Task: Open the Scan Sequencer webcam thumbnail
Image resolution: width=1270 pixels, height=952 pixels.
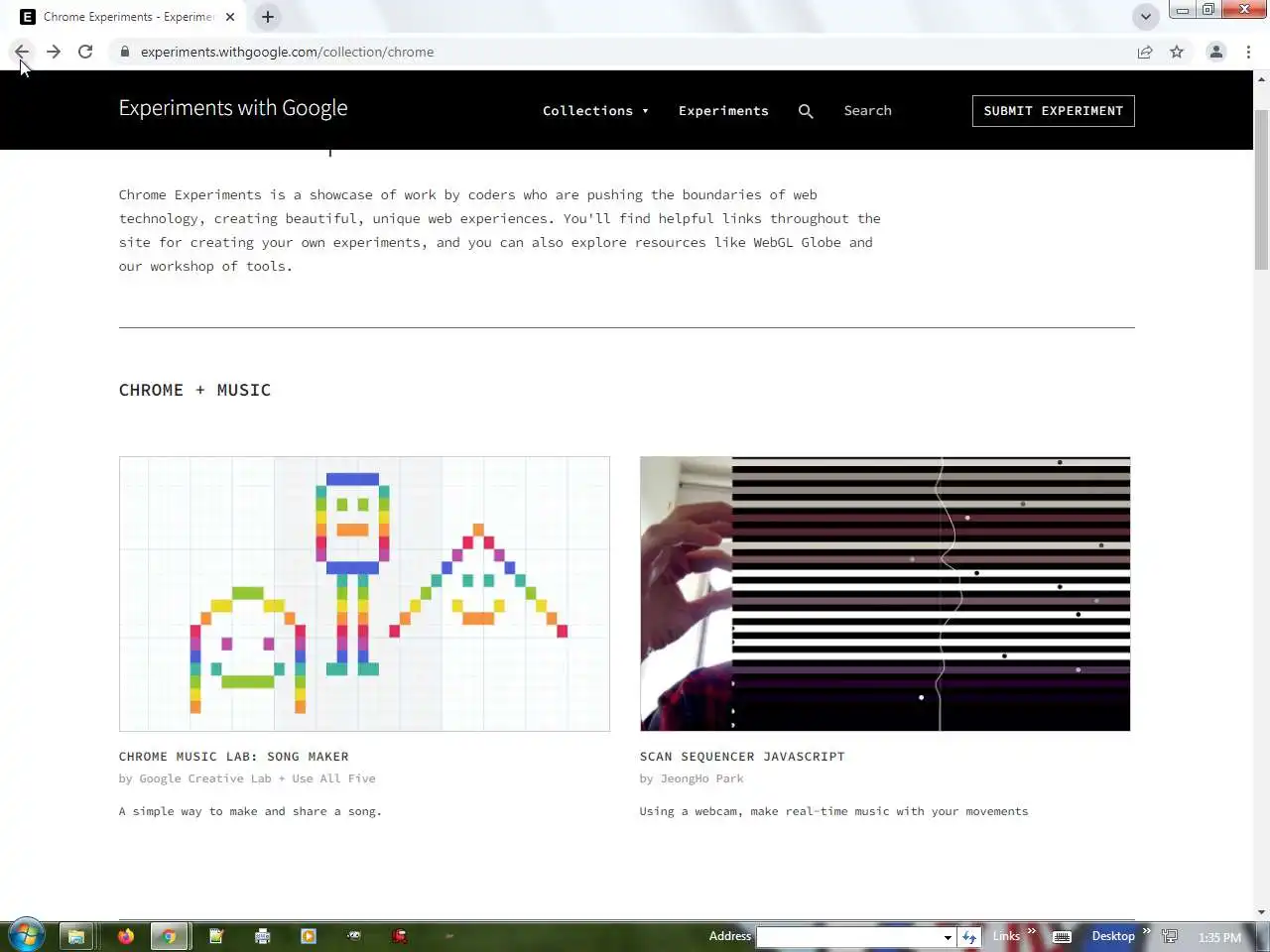Action: (x=885, y=594)
